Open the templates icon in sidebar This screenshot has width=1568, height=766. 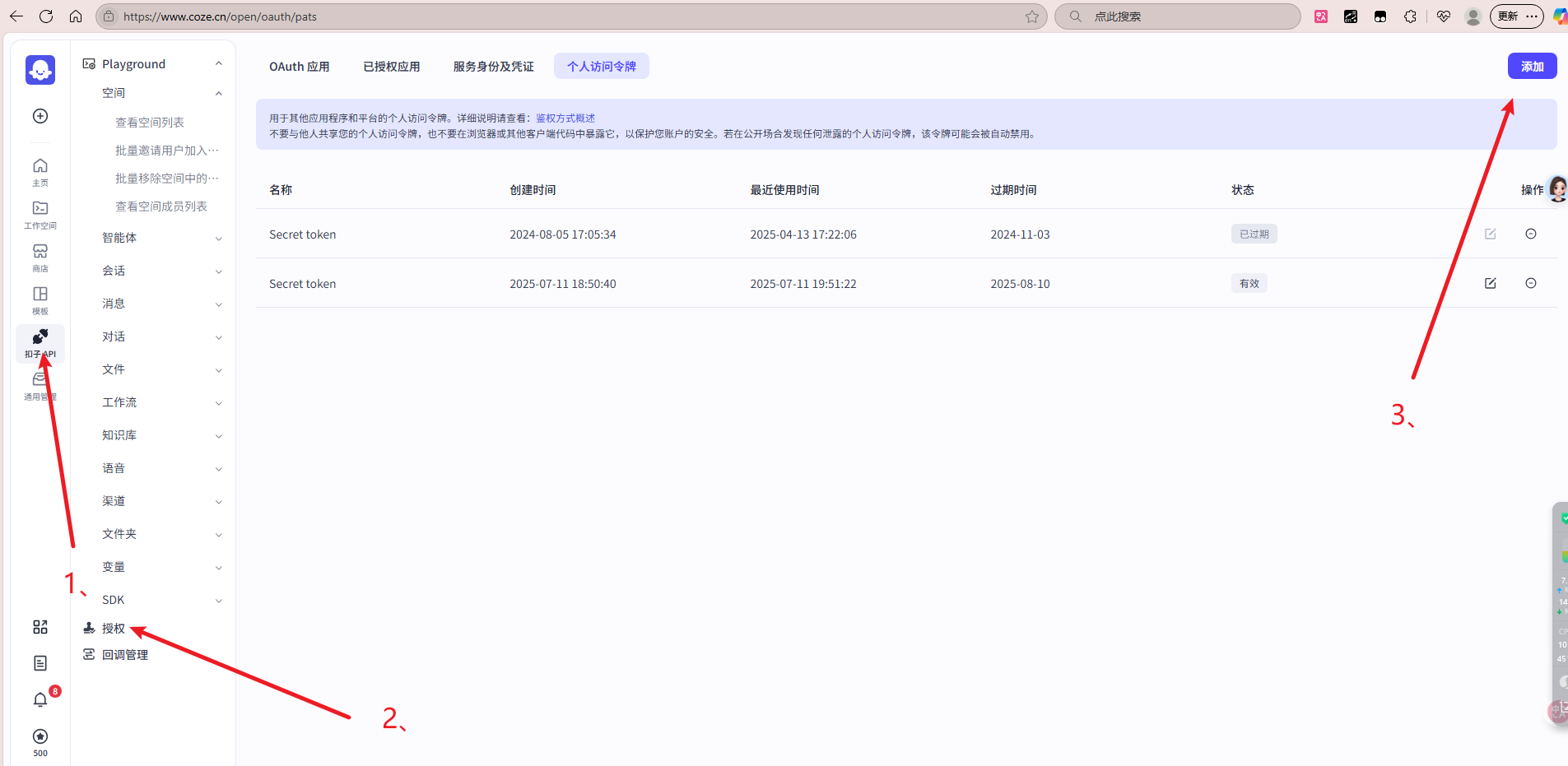(40, 299)
